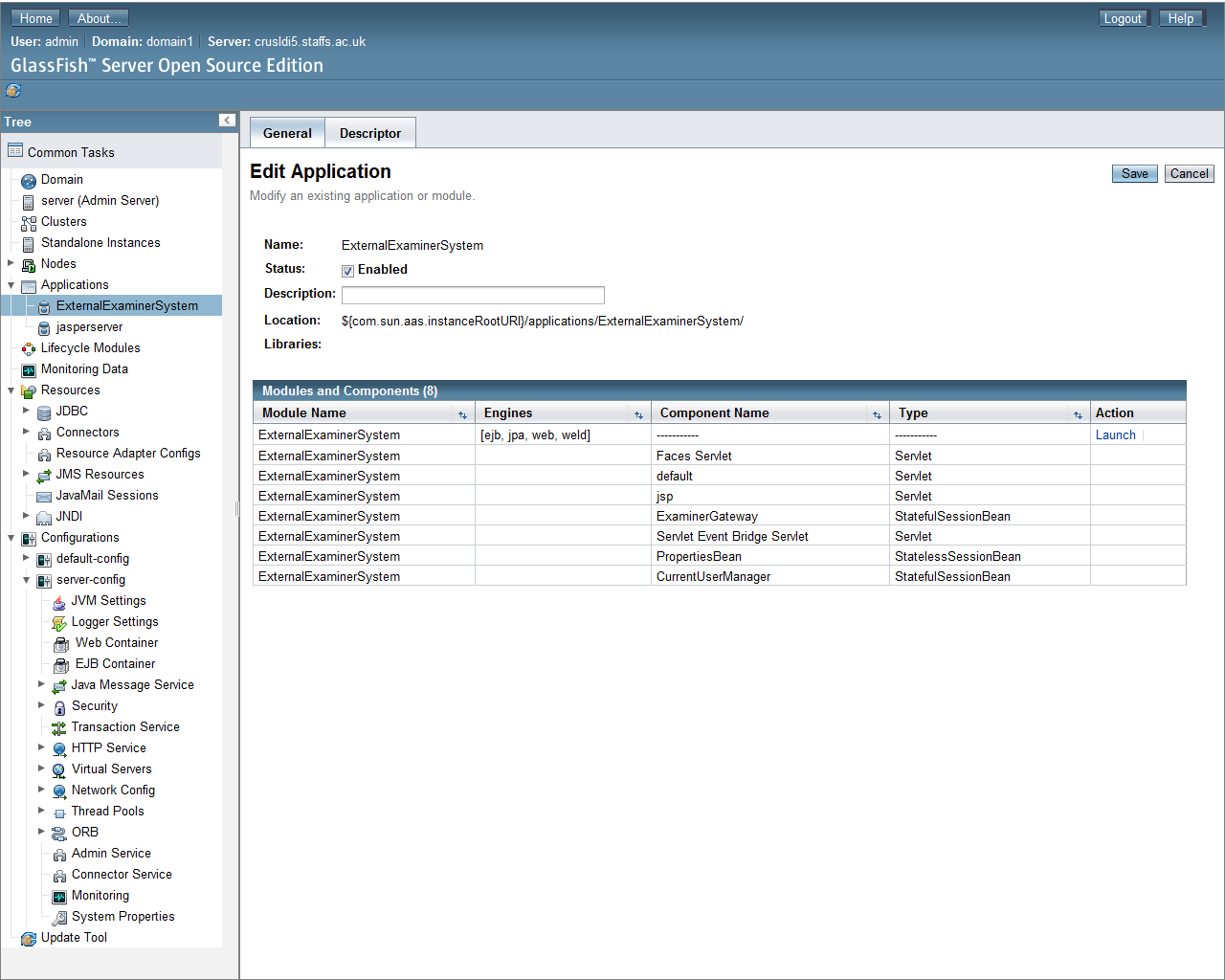This screenshot has height=980, width=1225.
Task: Open Virtual Servers in the tree
Action: tap(111, 769)
